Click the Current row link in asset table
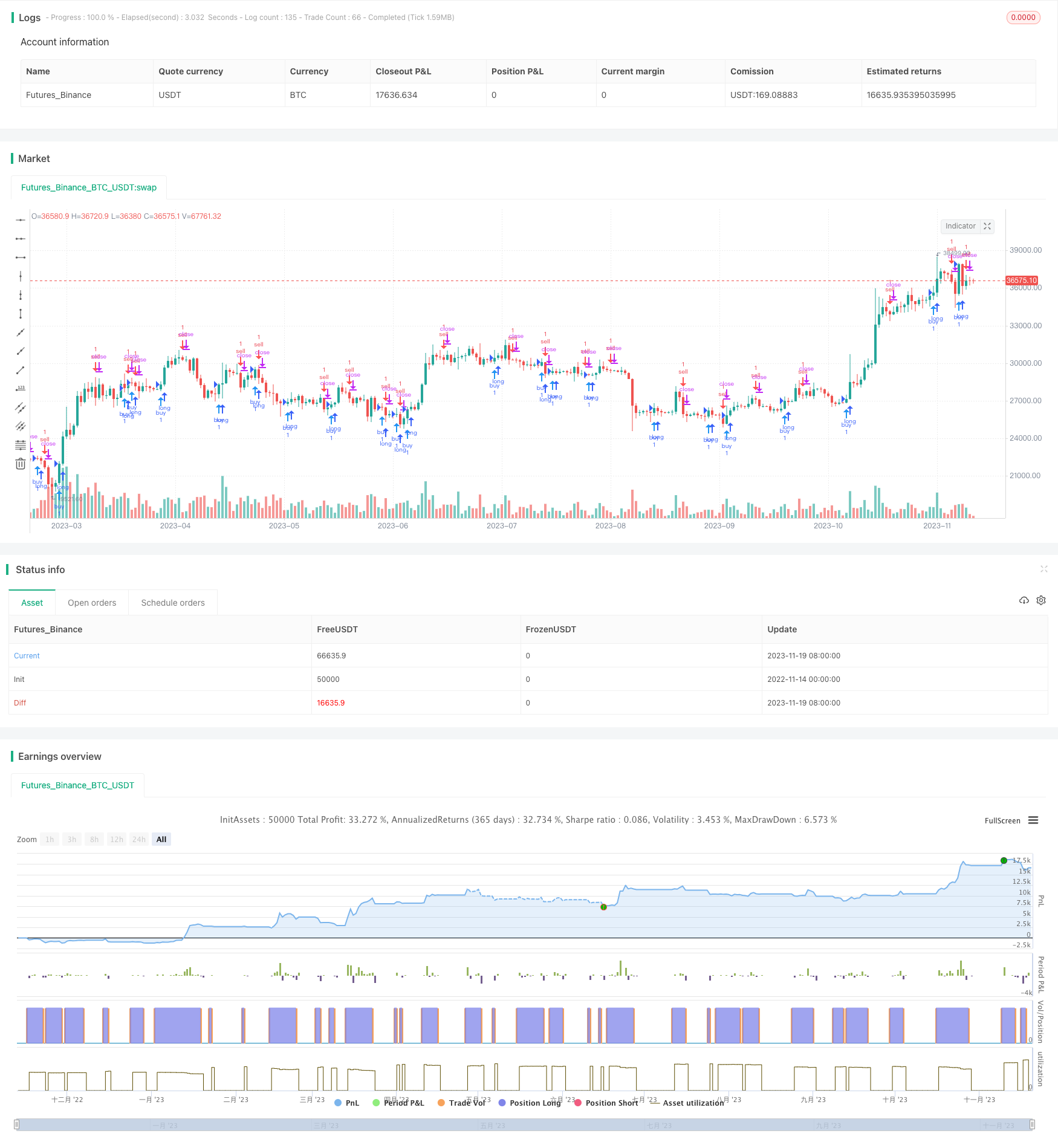 point(27,655)
